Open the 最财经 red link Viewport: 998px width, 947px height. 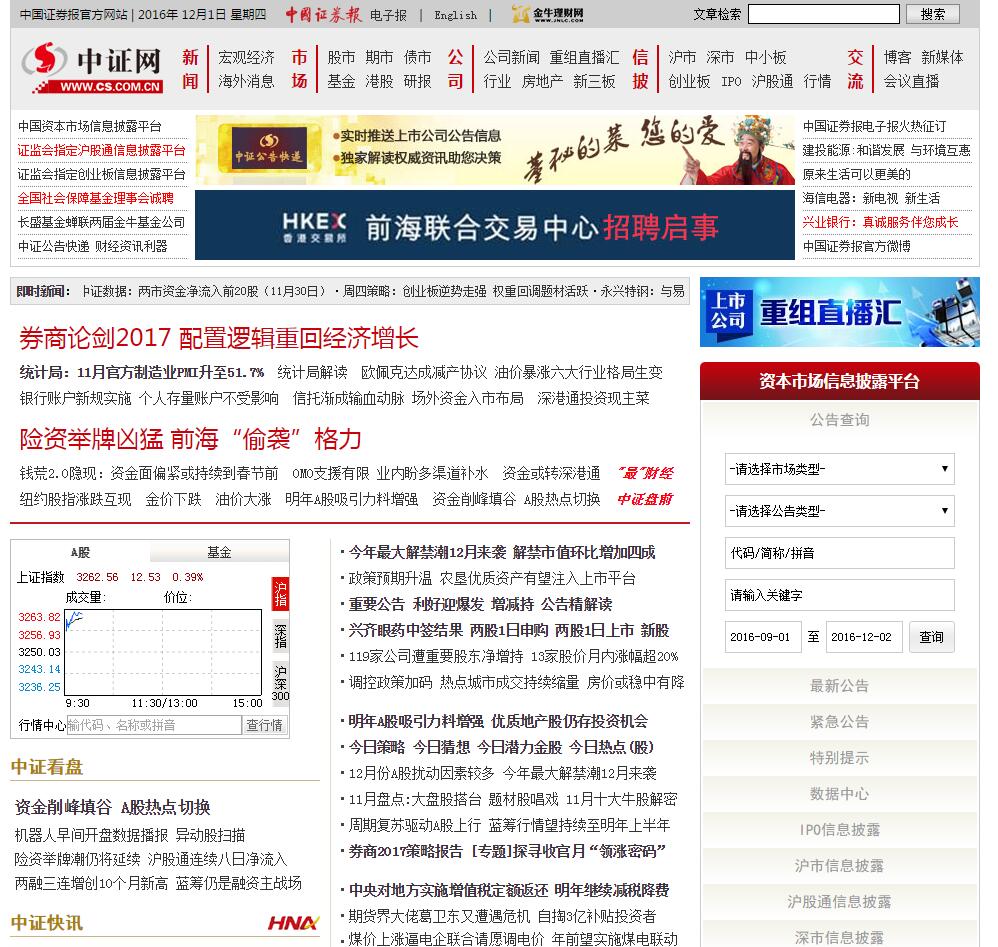coord(645,473)
